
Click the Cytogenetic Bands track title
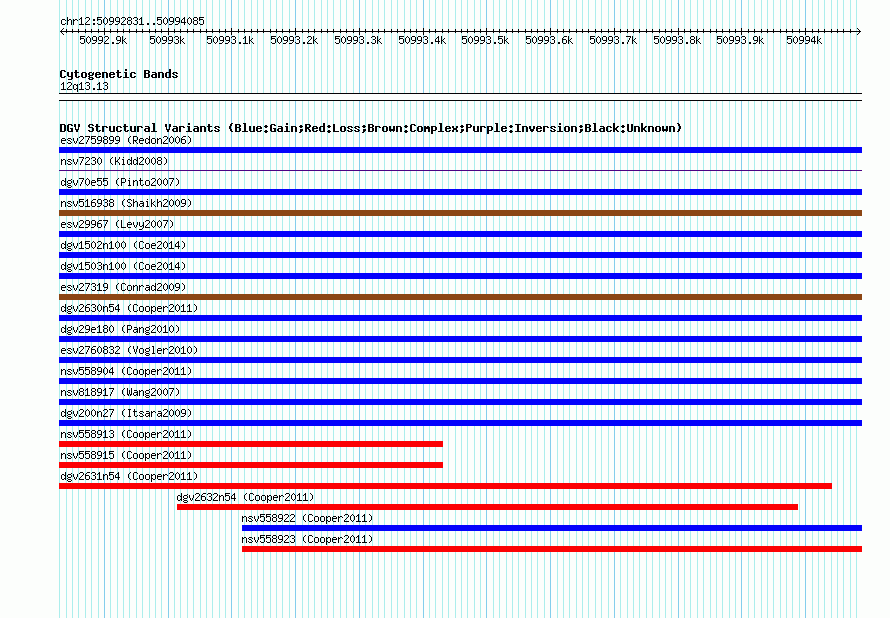pos(119,74)
